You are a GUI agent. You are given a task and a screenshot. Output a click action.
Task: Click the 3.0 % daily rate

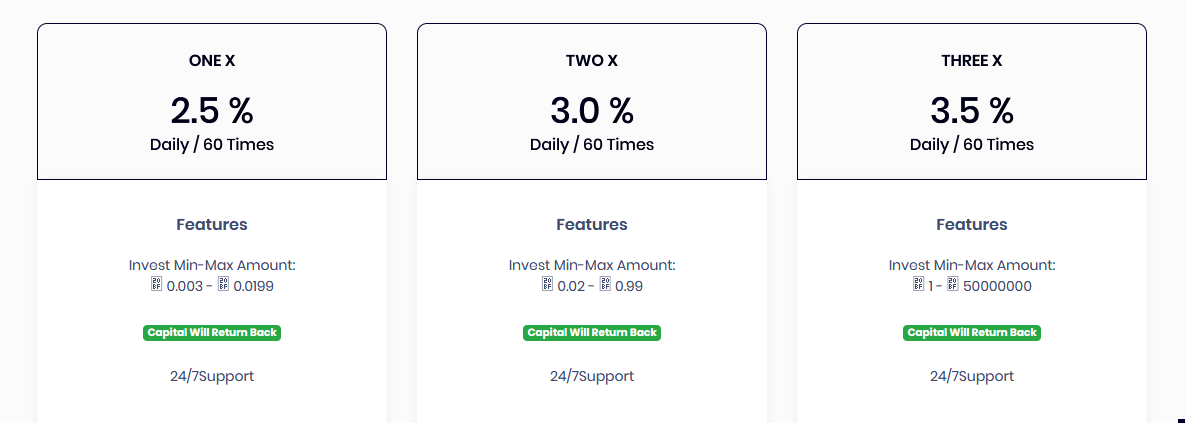[592, 108]
